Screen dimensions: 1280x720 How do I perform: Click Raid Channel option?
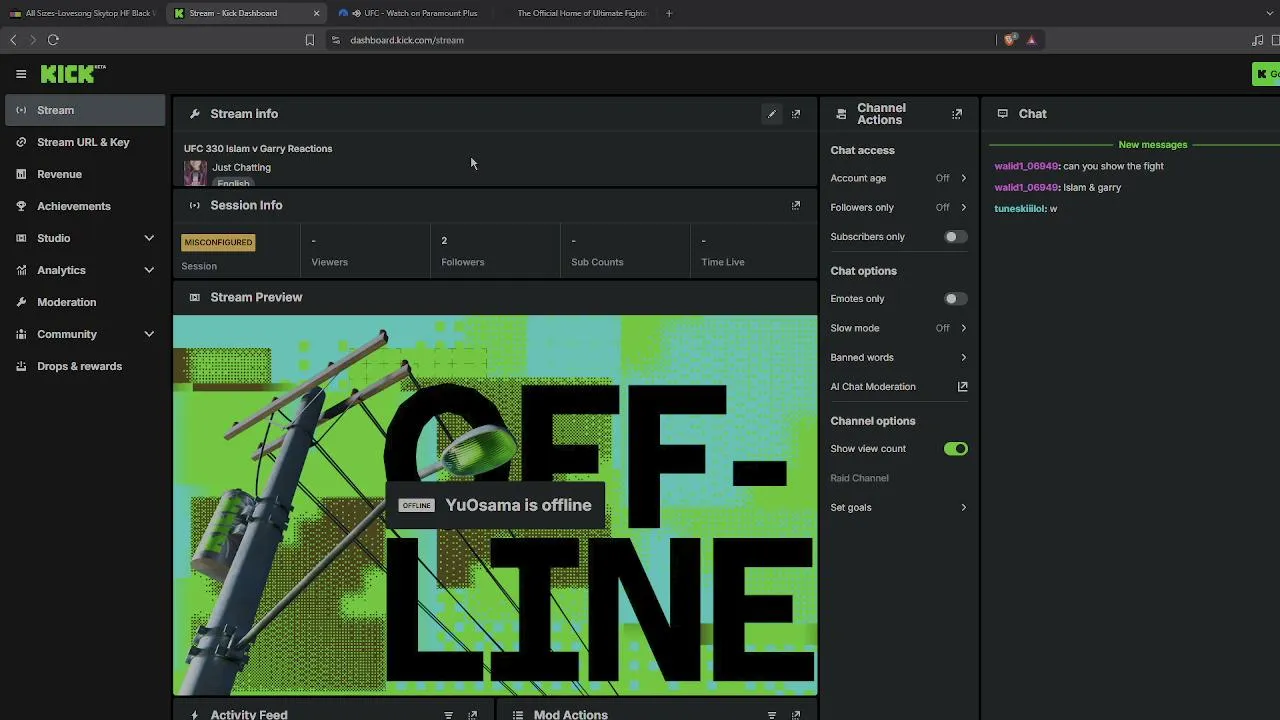click(859, 478)
